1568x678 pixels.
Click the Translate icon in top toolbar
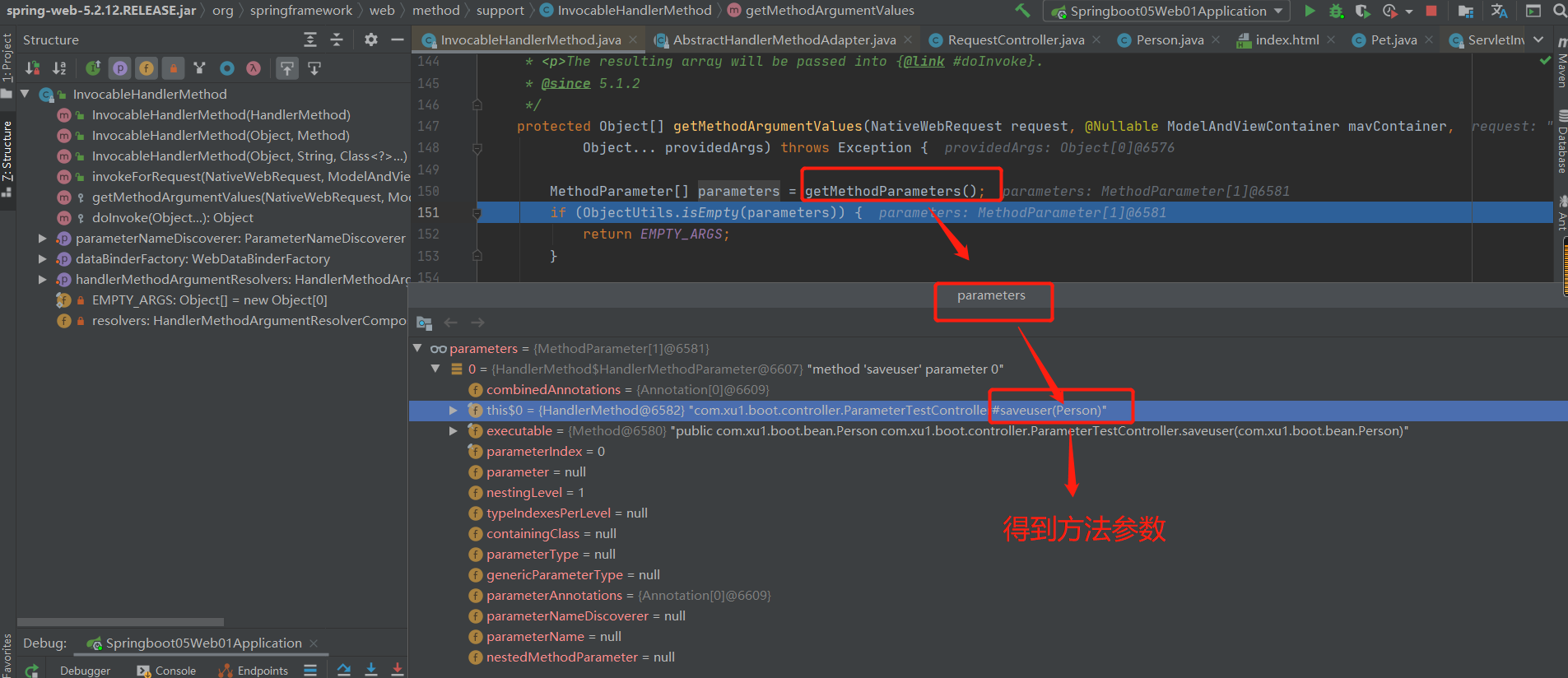(1499, 11)
